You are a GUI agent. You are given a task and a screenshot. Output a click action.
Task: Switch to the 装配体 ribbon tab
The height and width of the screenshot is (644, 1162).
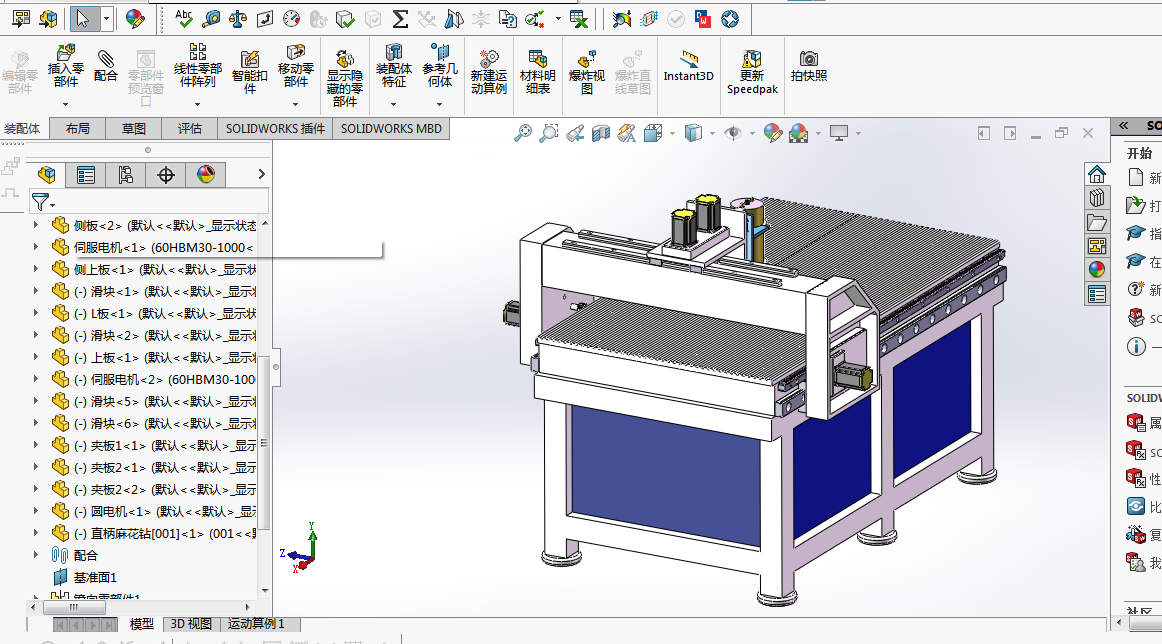(x=22, y=129)
